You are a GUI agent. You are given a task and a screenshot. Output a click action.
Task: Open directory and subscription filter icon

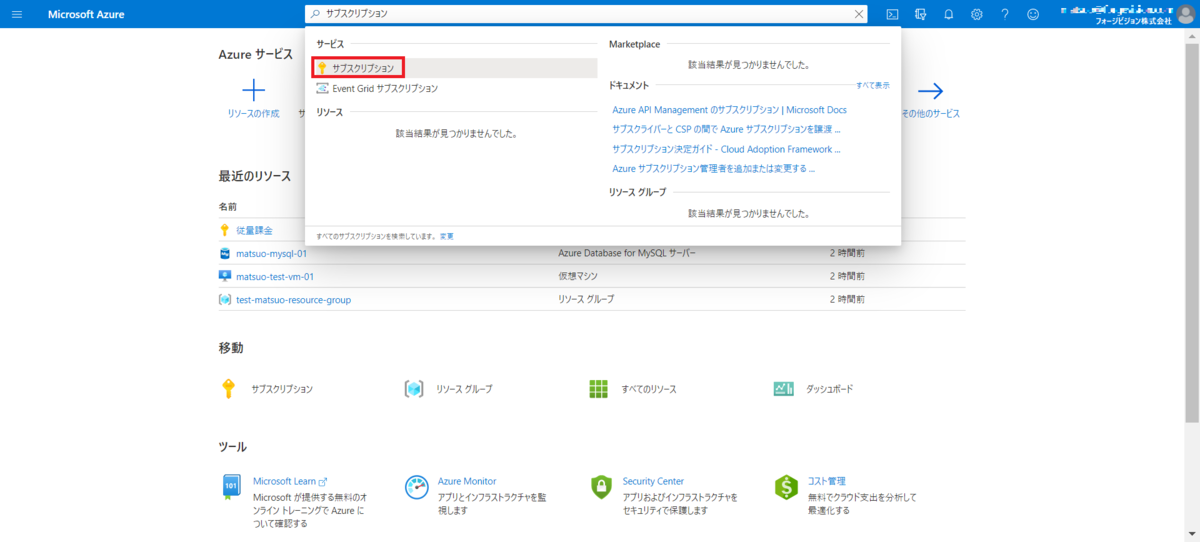coord(920,14)
